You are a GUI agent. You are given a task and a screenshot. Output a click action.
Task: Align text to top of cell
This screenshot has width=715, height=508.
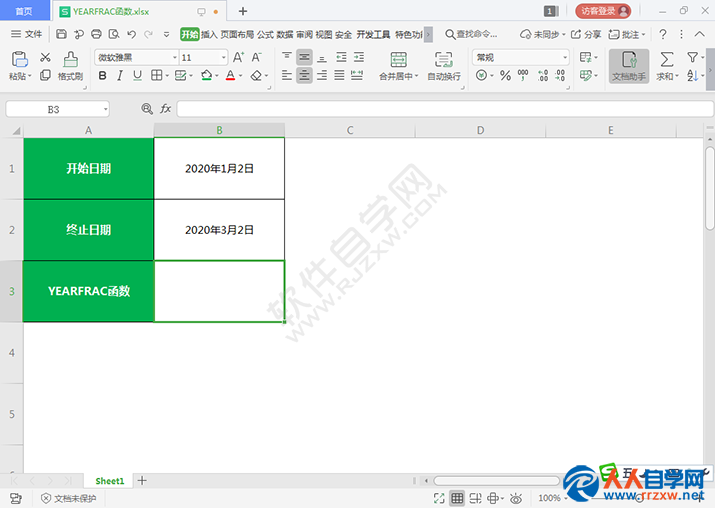pos(287,57)
